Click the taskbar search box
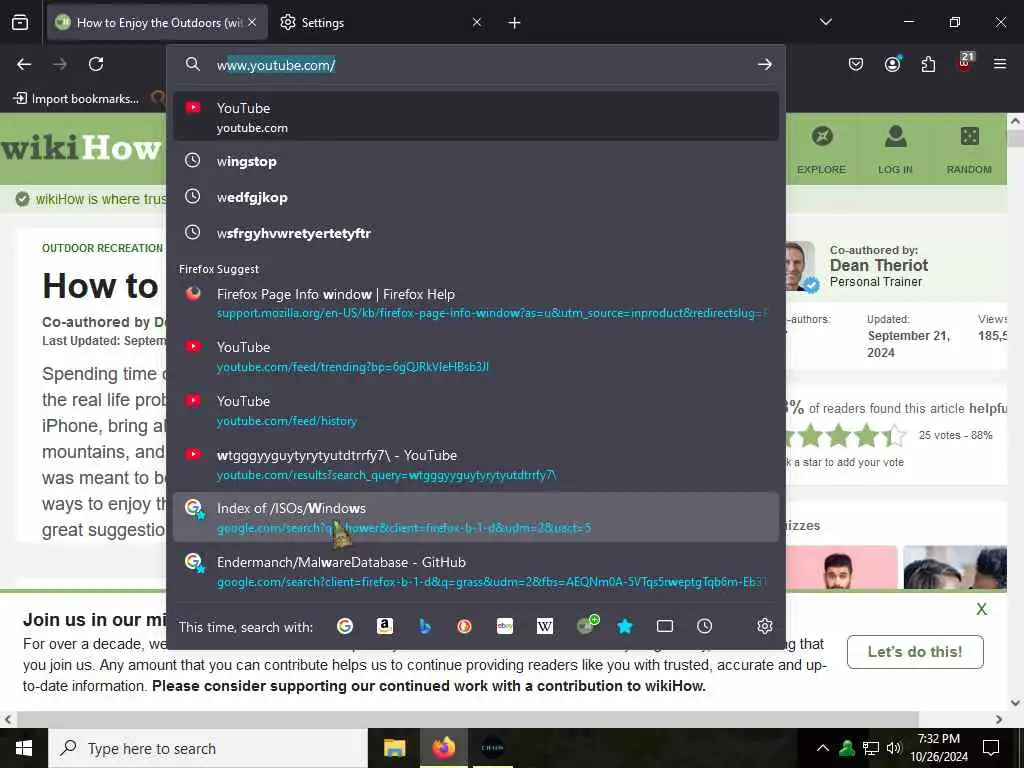Screen dimensions: 1024x768 (x=208, y=748)
